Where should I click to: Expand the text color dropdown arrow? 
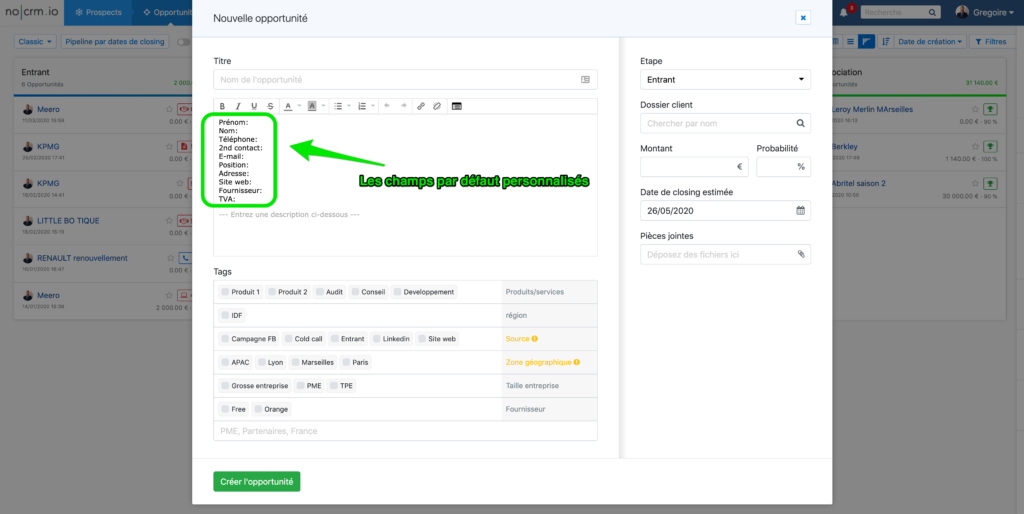(x=299, y=105)
